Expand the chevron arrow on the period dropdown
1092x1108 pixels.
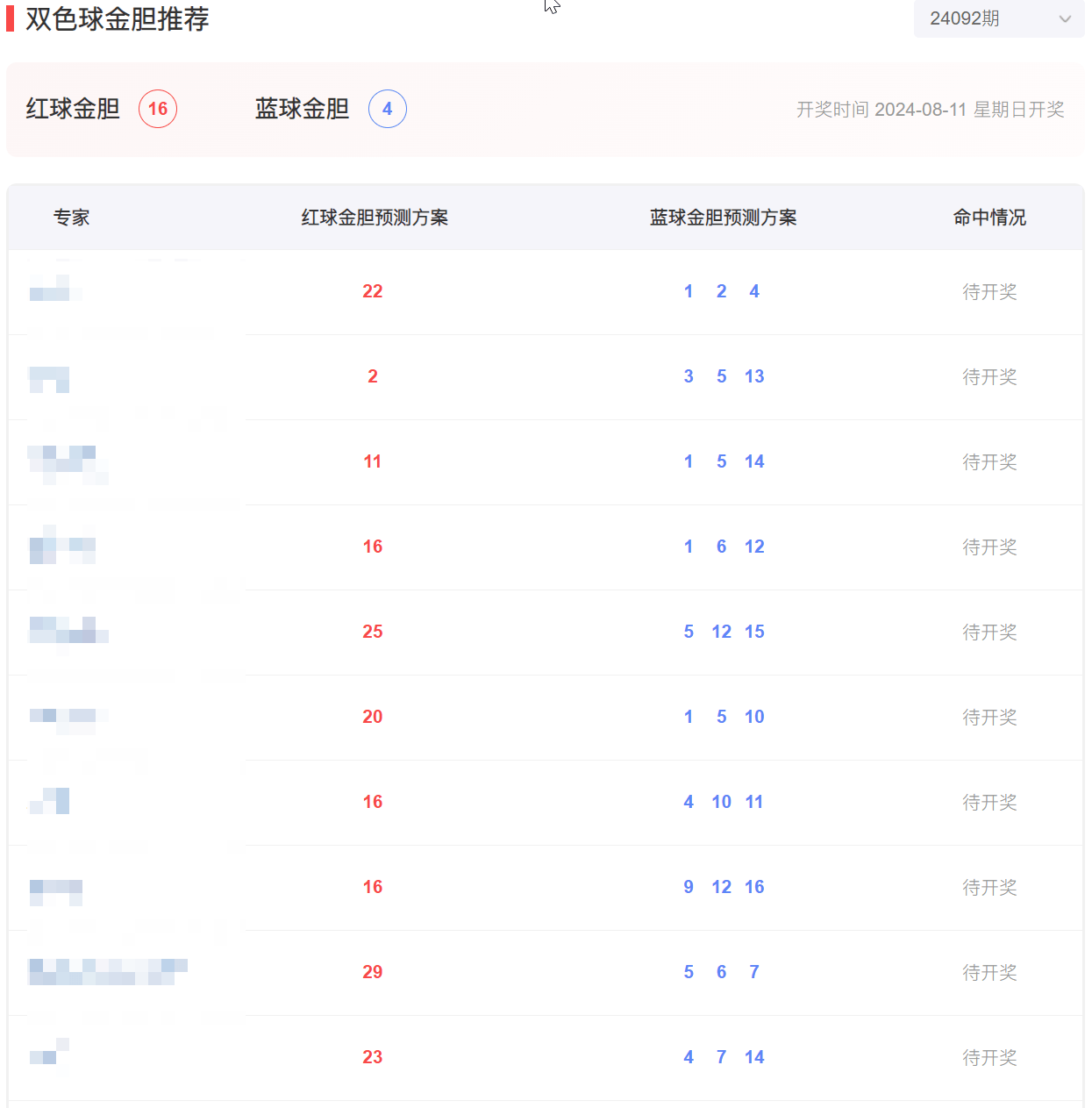click(1064, 18)
